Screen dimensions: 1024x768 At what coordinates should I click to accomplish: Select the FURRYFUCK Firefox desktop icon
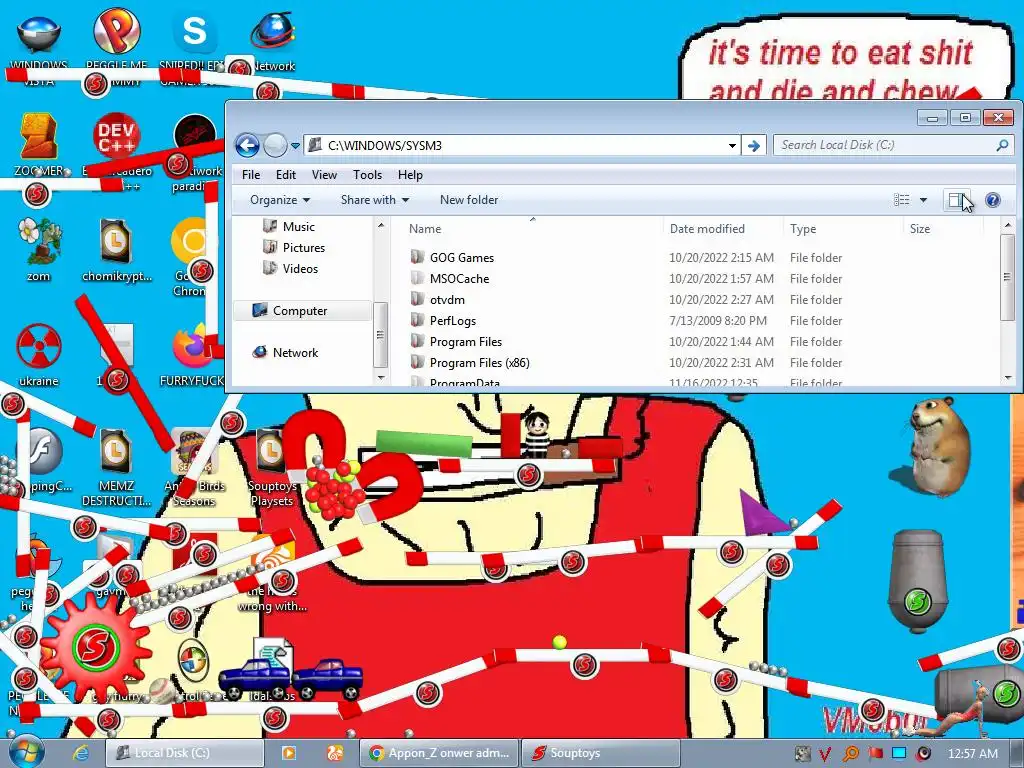pyautogui.click(x=192, y=354)
